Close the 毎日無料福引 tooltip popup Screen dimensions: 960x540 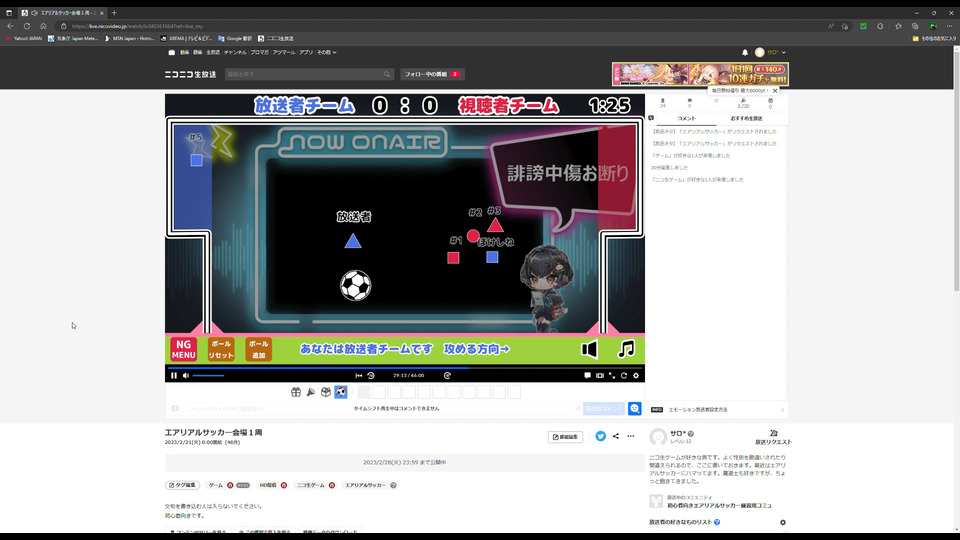click(x=774, y=91)
